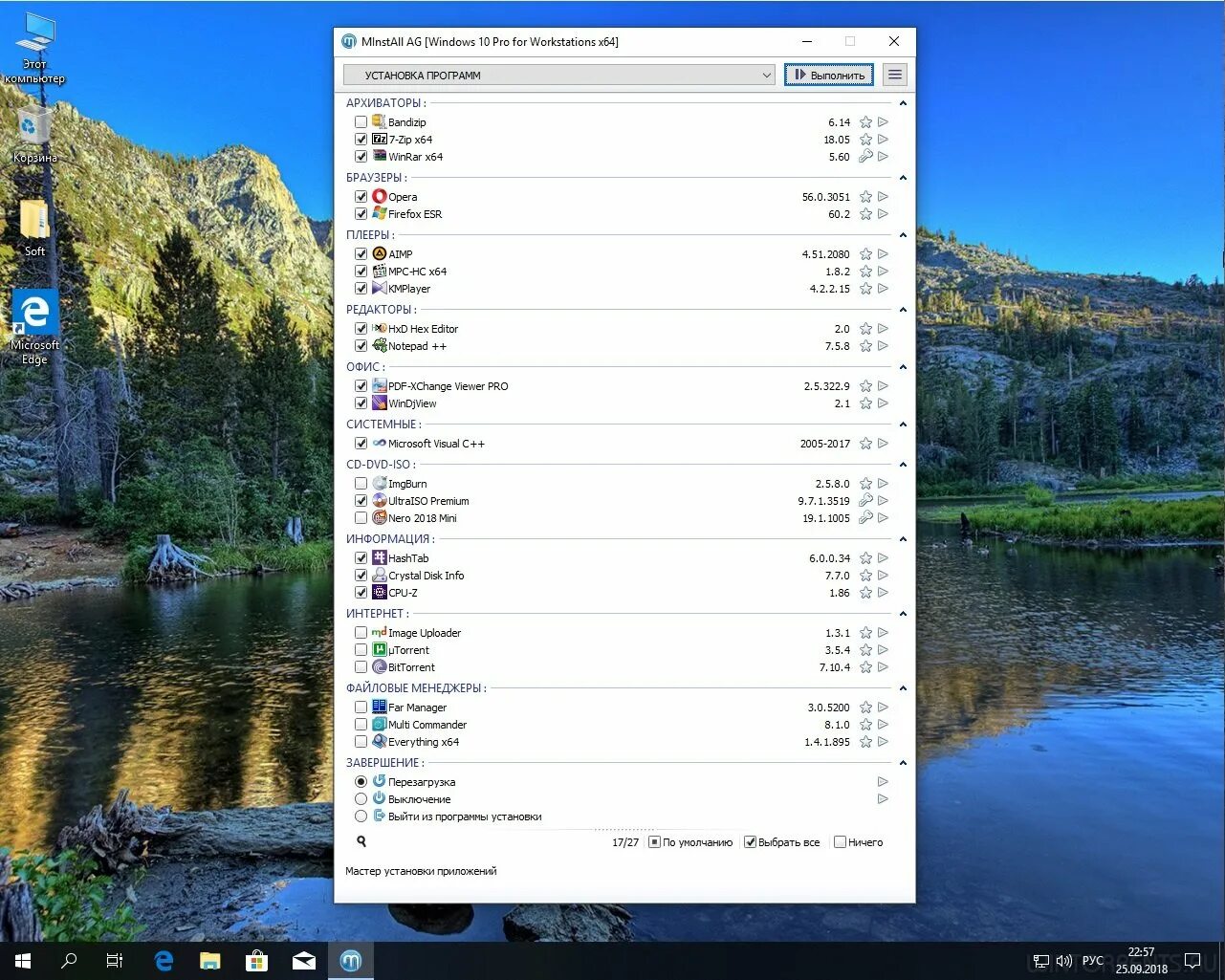This screenshot has height=980, width=1225.
Task: Click the star icon in Firefox ESR row
Action: pos(865,214)
